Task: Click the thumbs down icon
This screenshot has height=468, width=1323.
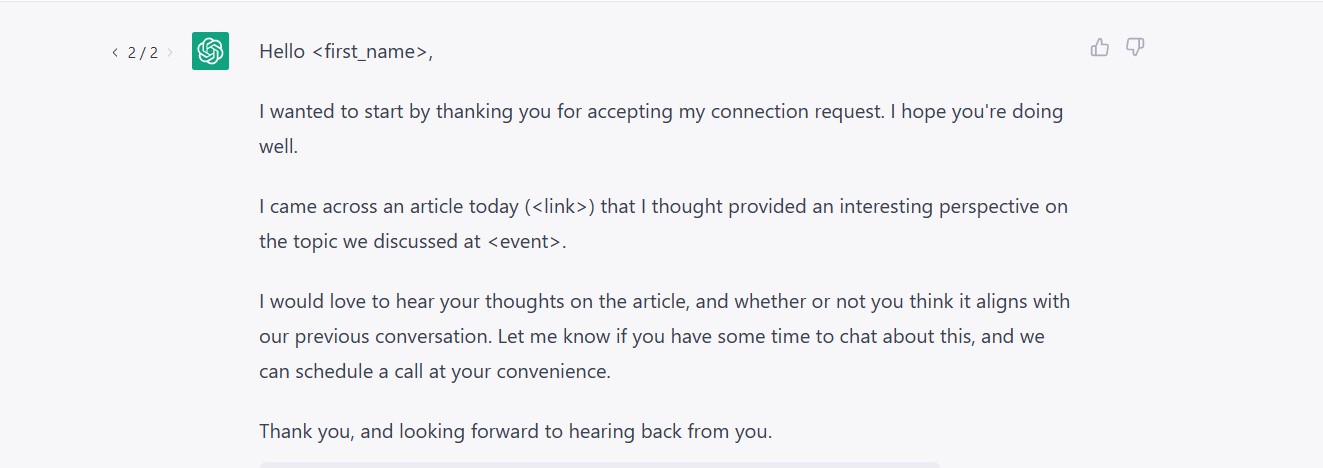Action: click(1135, 47)
